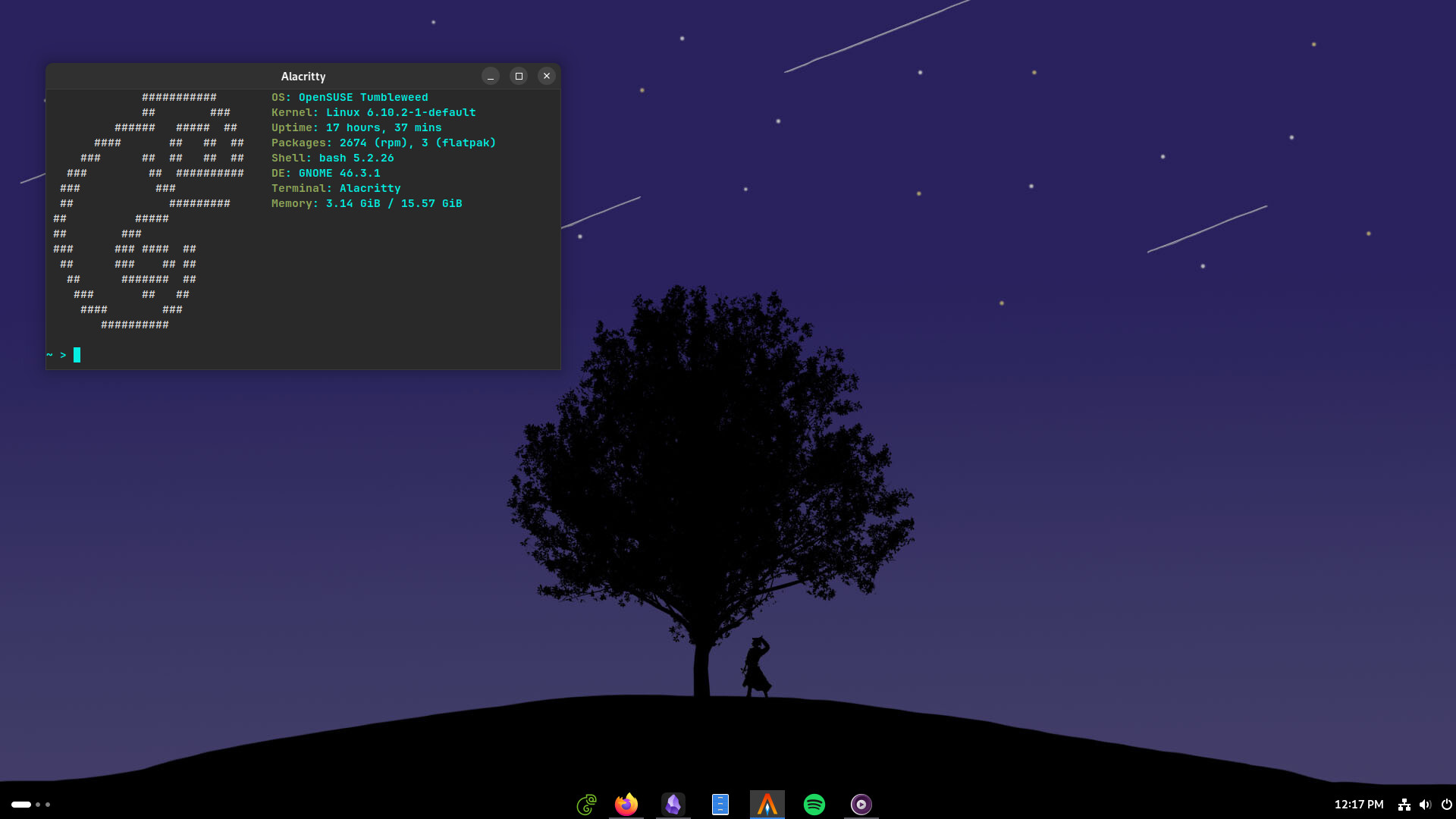Viewport: 1456px width, 819px height.
Task: Open Spotify from the dock
Action: click(x=814, y=805)
